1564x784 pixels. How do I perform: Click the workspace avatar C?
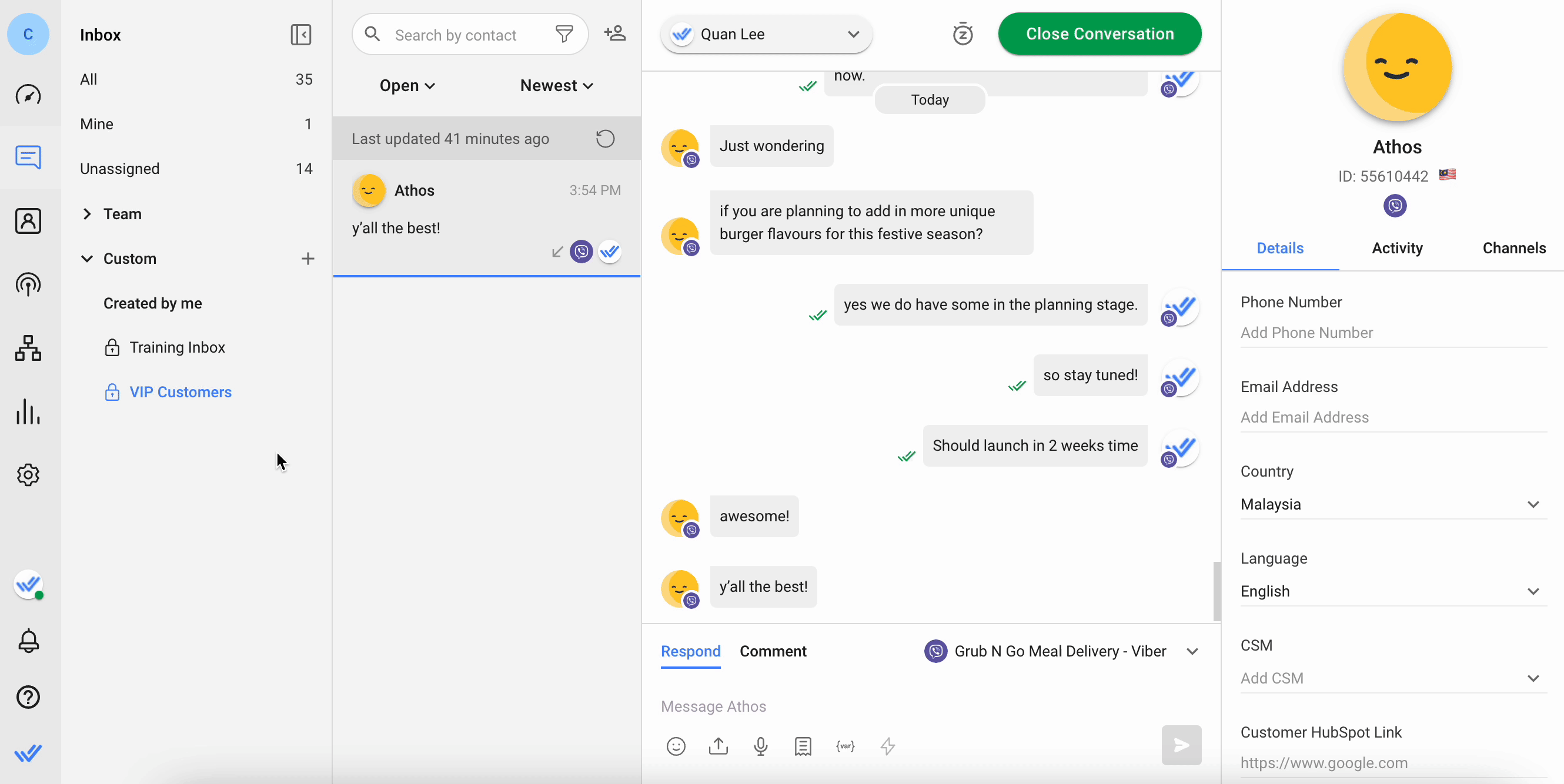tap(28, 34)
